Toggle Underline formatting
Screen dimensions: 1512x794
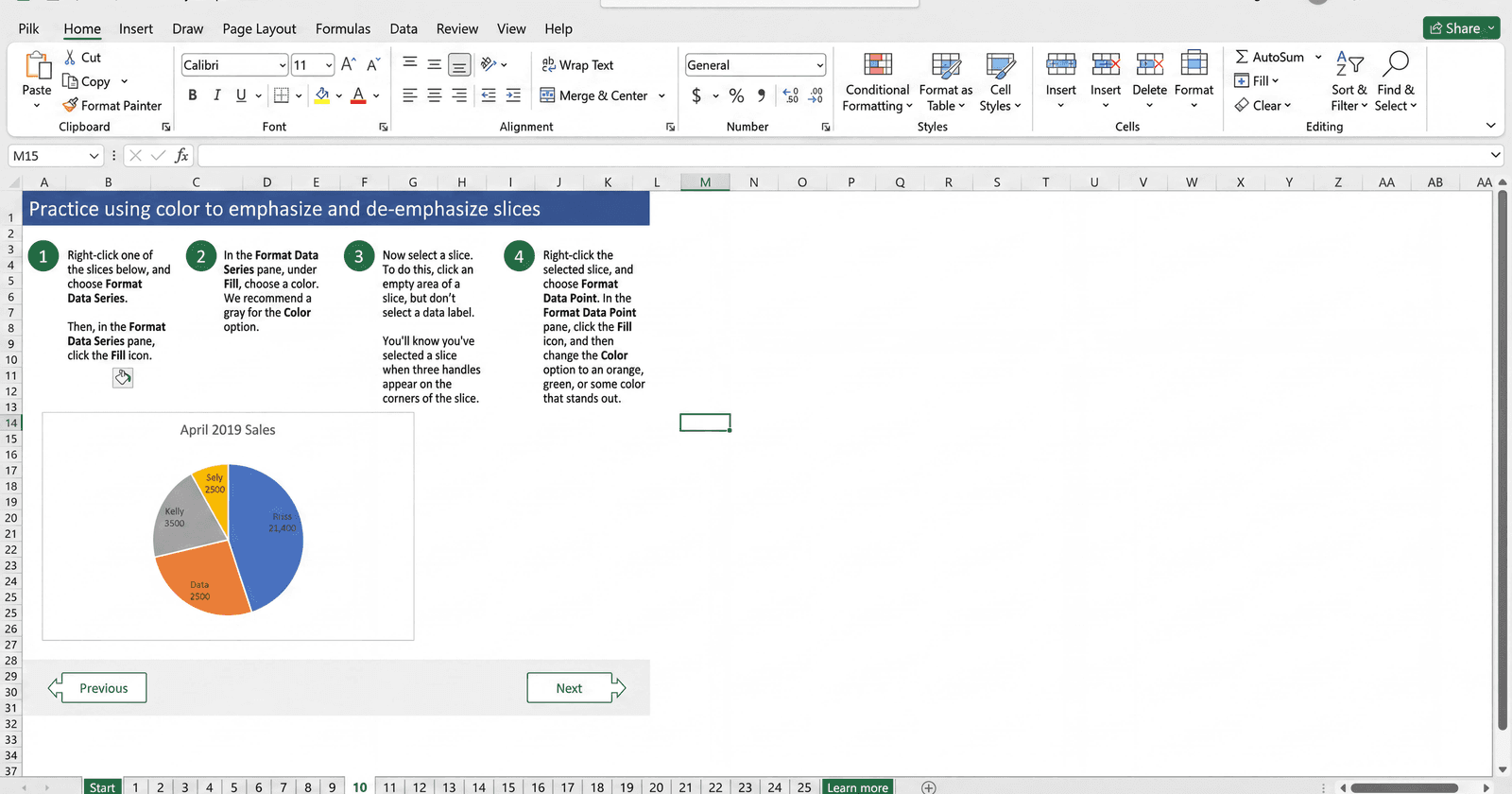click(x=241, y=95)
